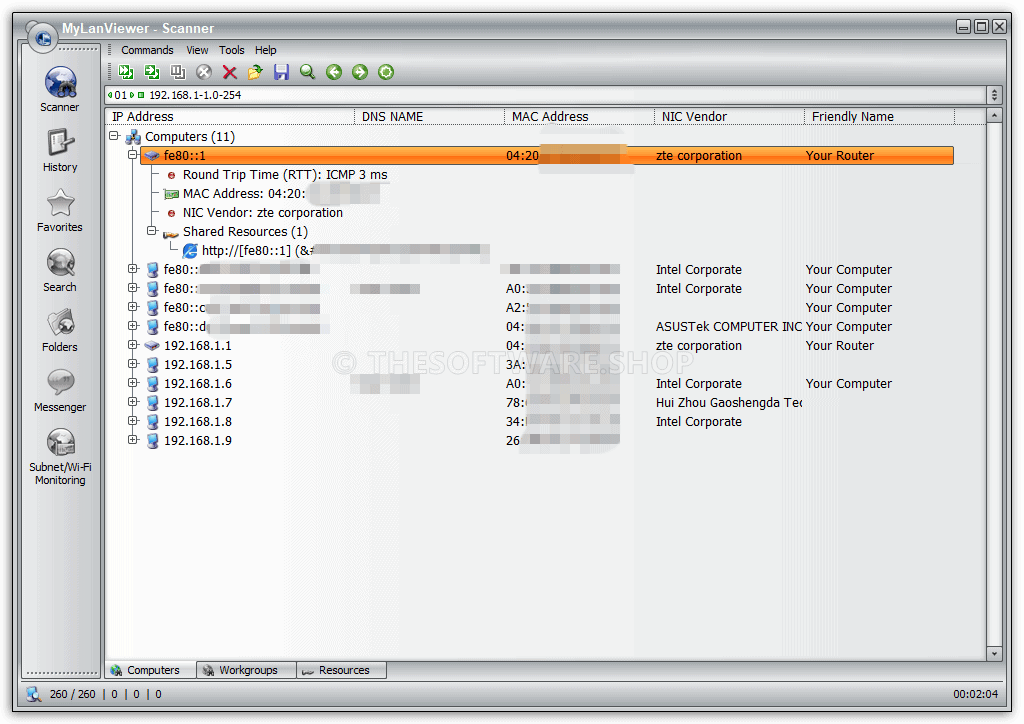Click the blue floppy save icon
Screen dimensions: 1024x724
click(281, 72)
